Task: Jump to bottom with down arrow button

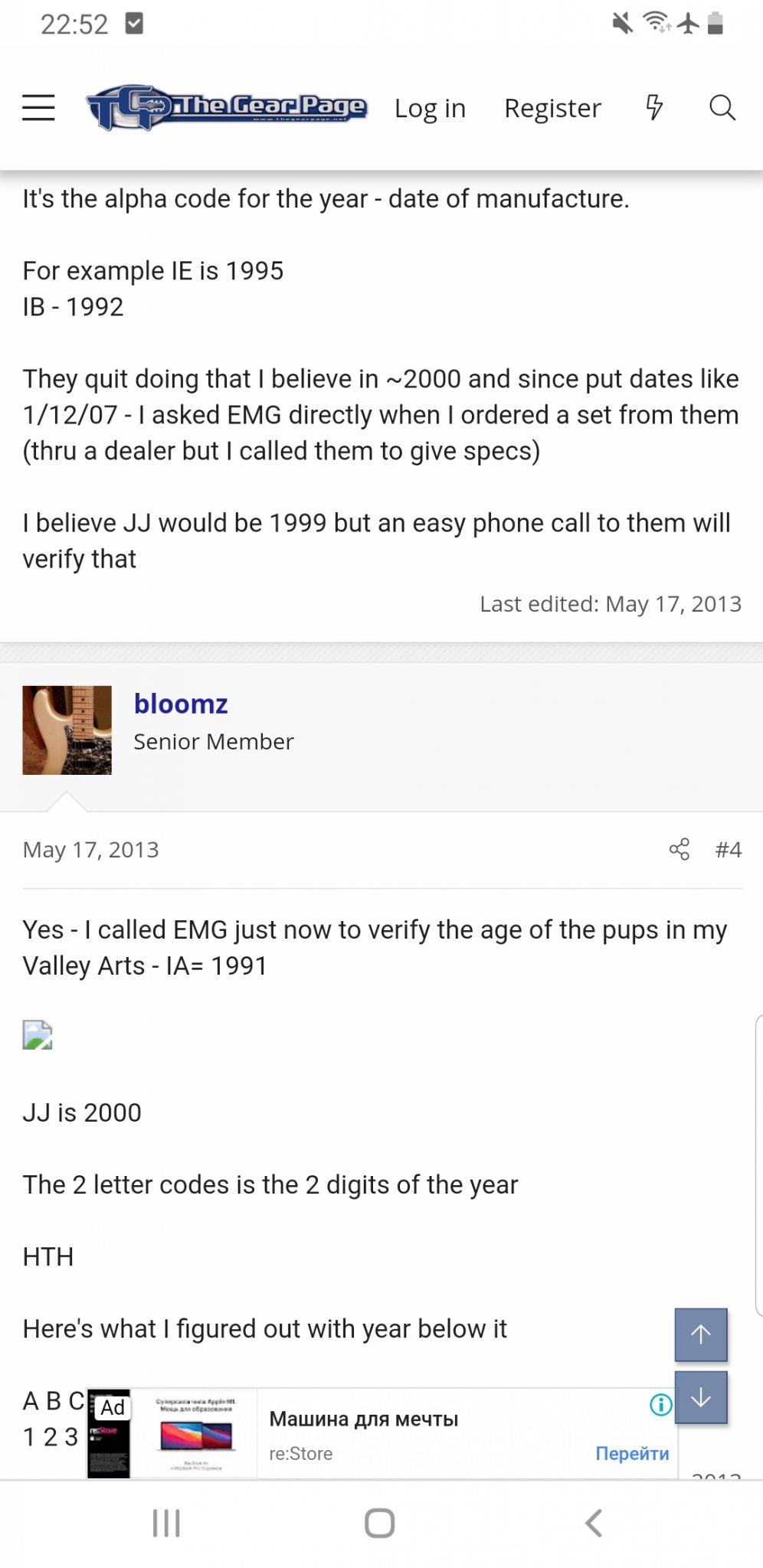Action: pos(700,1397)
